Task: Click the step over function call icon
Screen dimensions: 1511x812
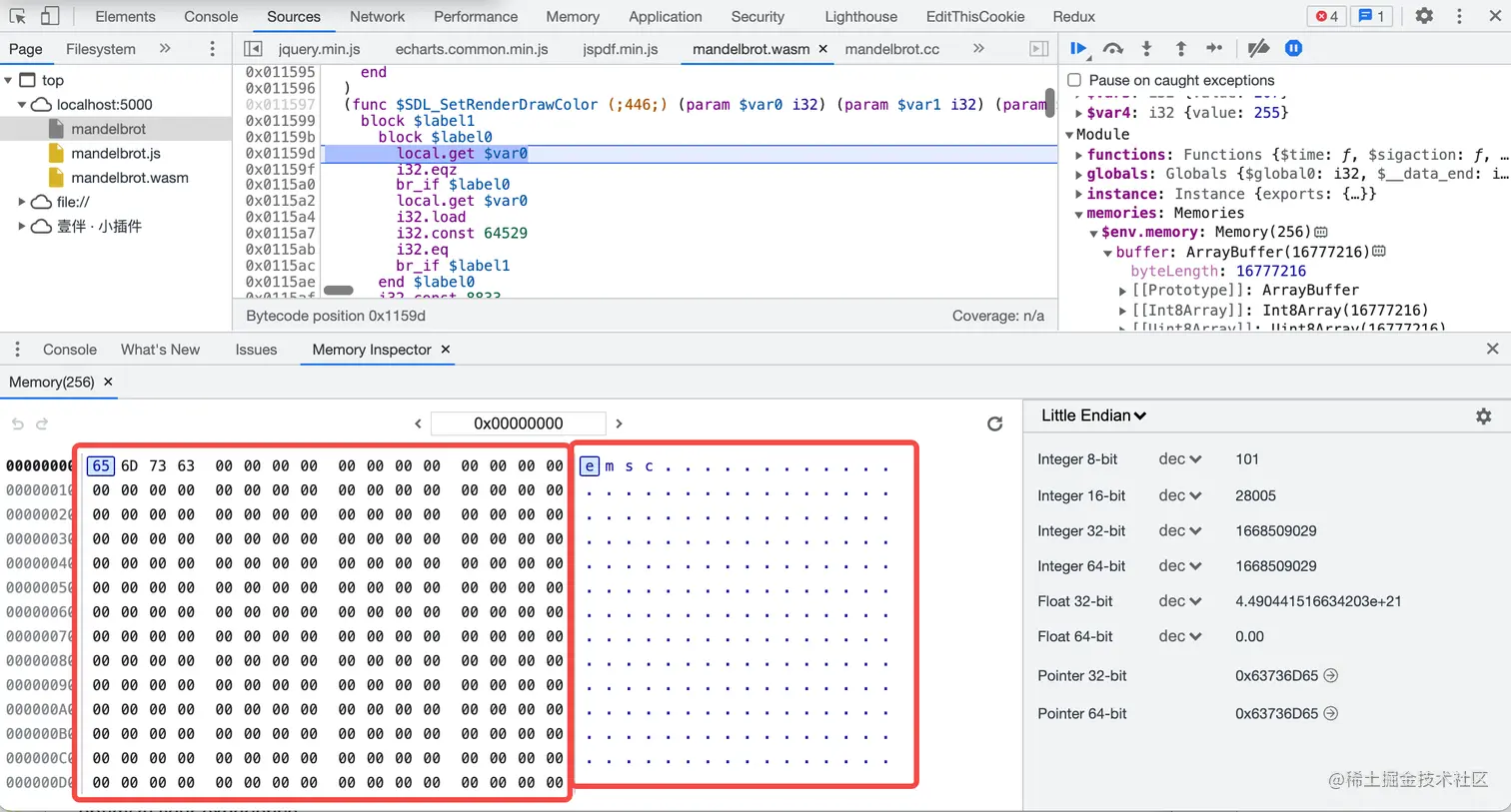Action: tap(1112, 48)
